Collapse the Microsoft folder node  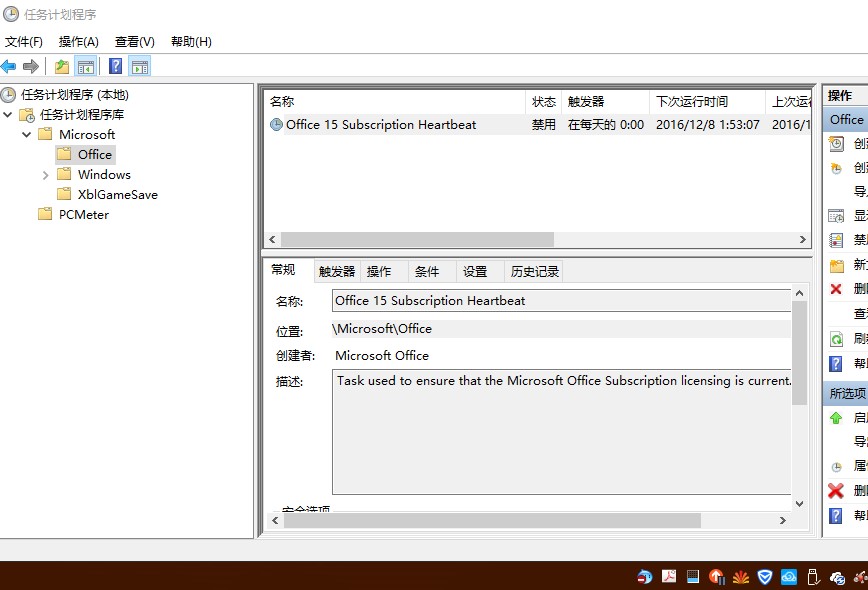pos(27,134)
